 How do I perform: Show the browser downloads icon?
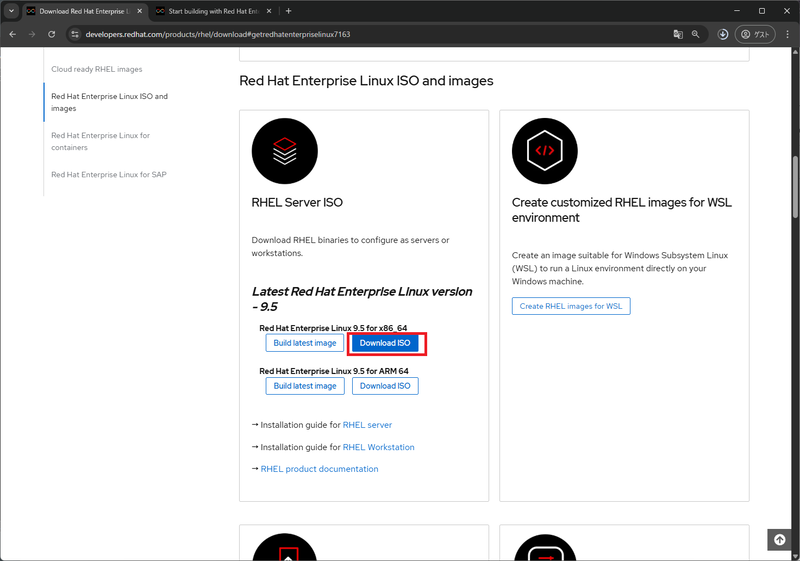point(722,34)
